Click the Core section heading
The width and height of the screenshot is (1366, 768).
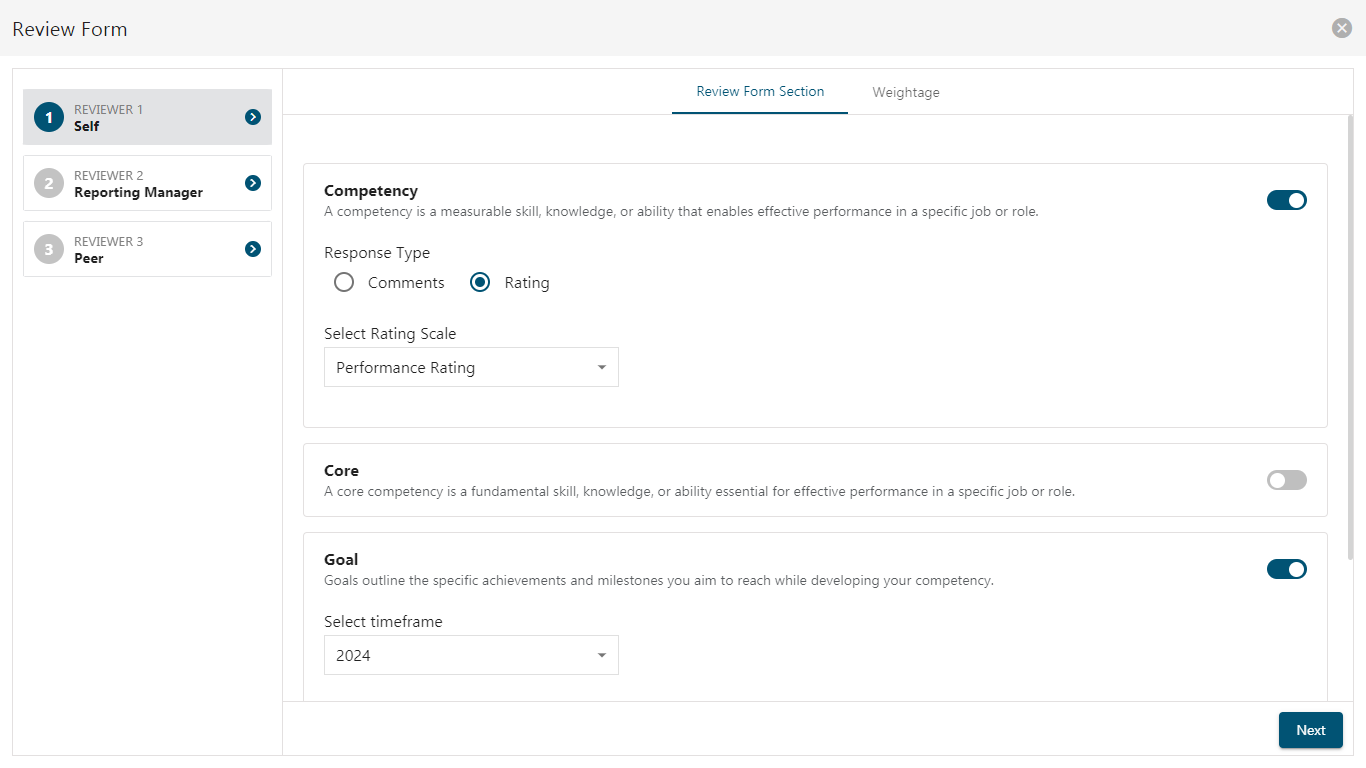tap(341, 471)
